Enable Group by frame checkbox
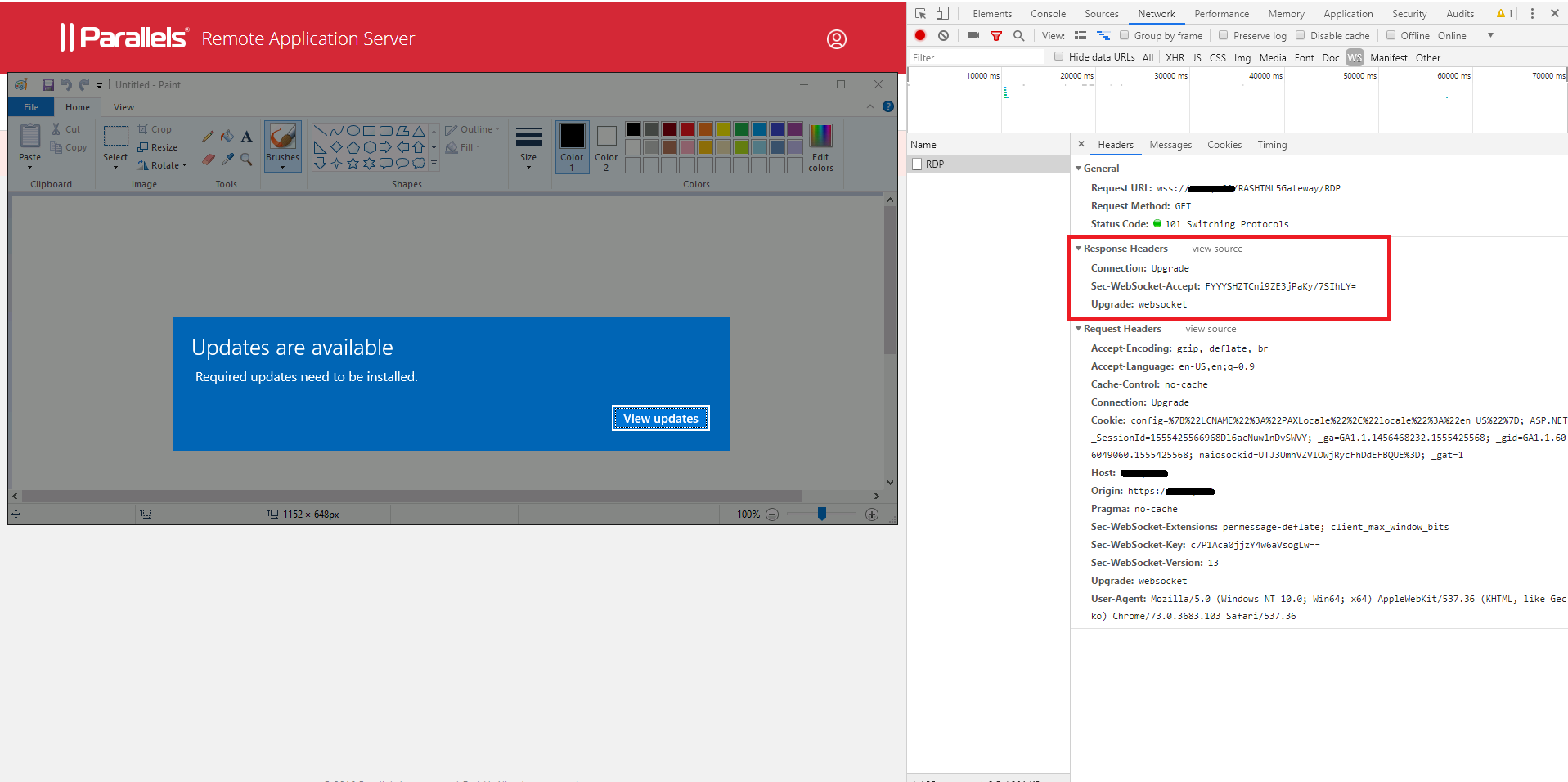Screen dimensions: 1568x782 coord(1124,35)
